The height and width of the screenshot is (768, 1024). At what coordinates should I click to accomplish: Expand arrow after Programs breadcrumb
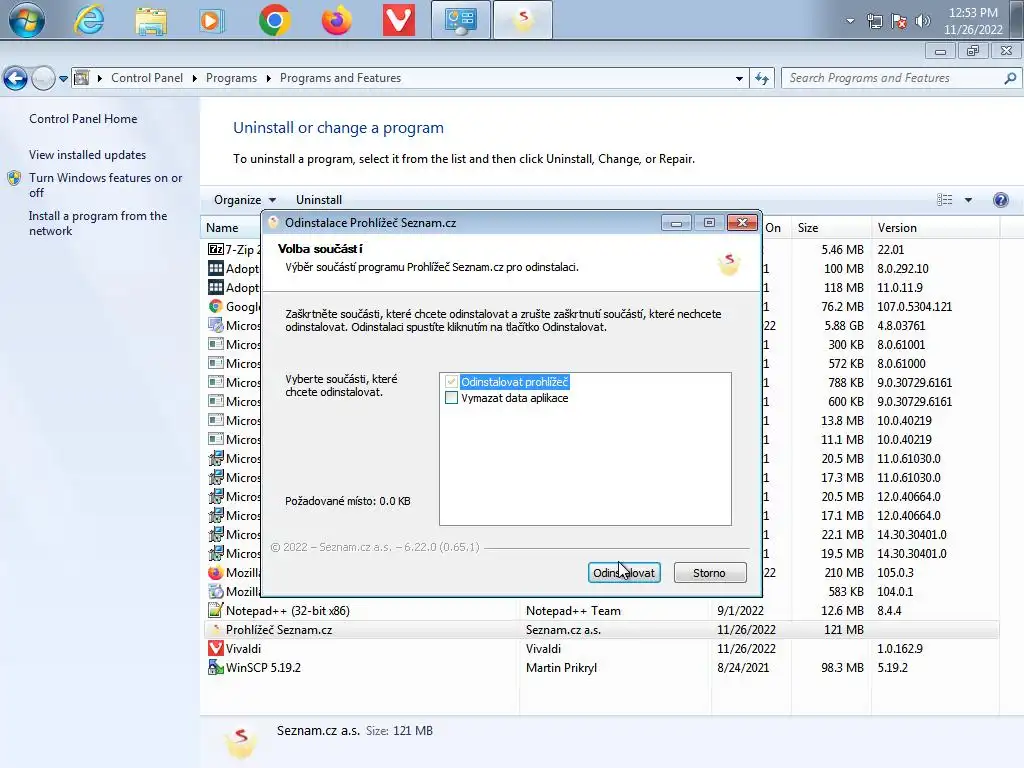(x=268, y=78)
